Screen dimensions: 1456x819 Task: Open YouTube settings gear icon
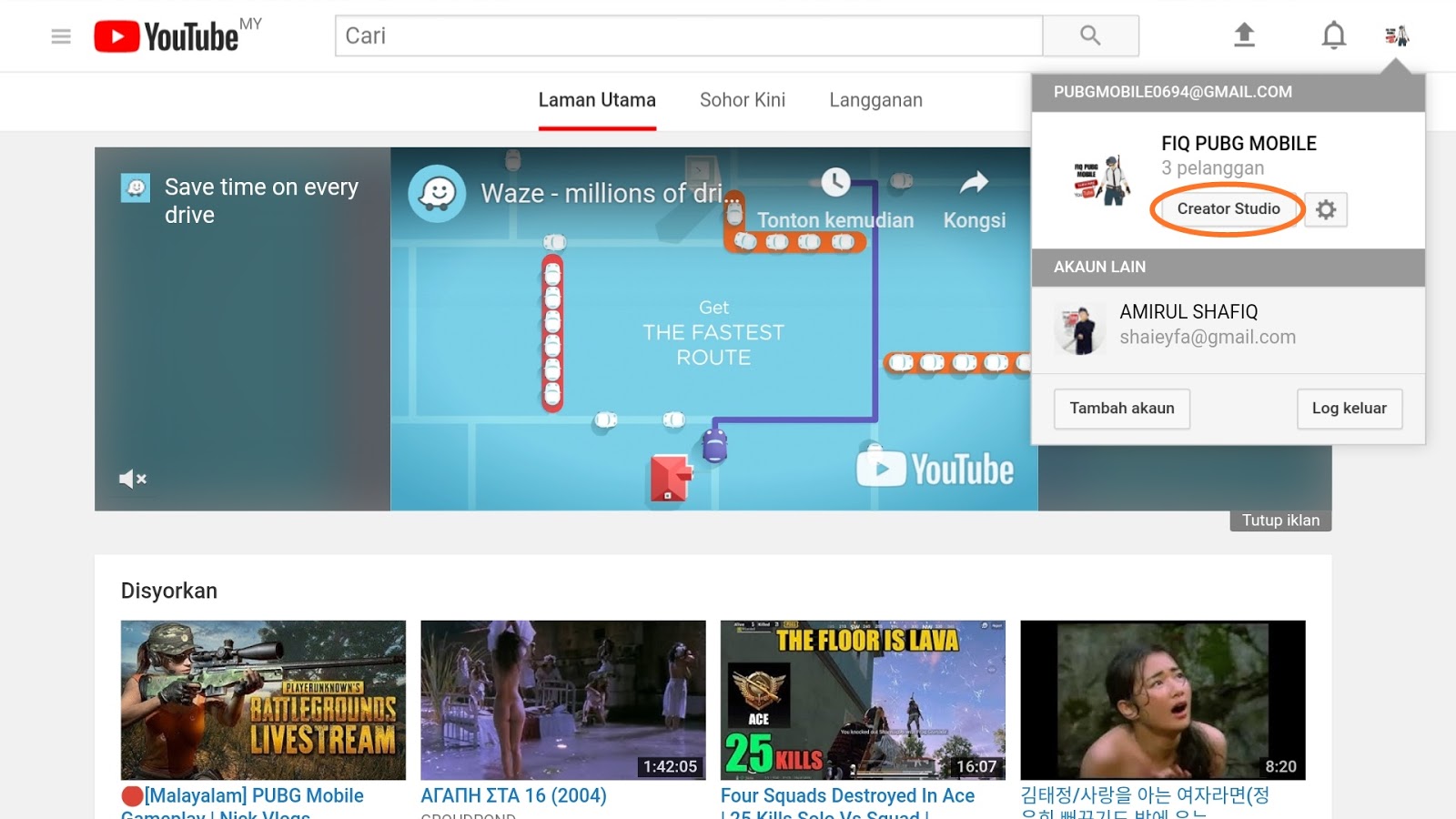(1326, 209)
